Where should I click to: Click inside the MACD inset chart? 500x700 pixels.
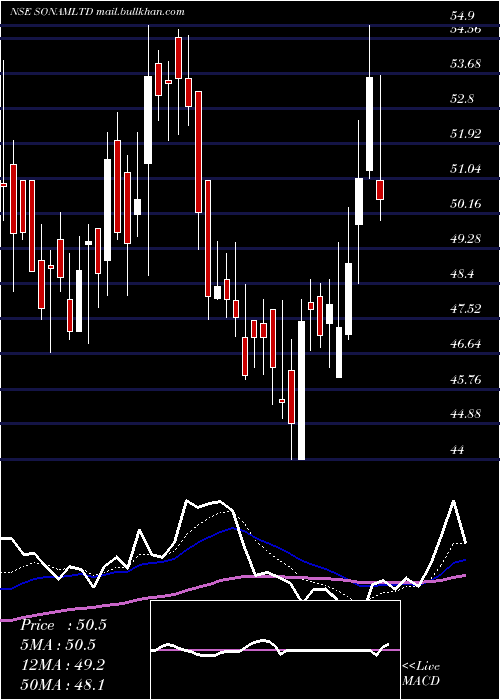point(275,650)
